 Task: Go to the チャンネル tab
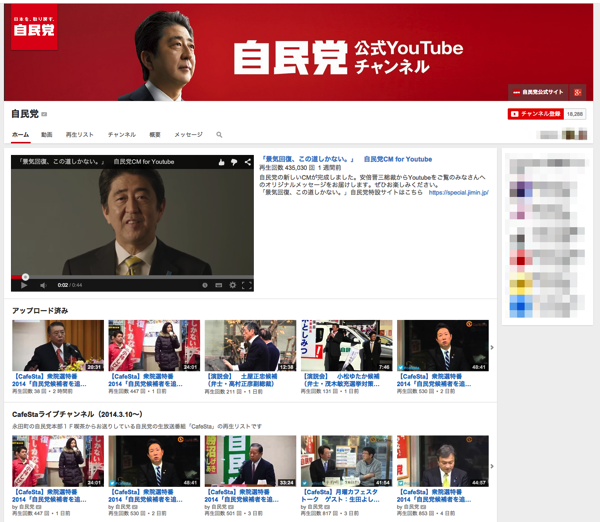[122, 135]
